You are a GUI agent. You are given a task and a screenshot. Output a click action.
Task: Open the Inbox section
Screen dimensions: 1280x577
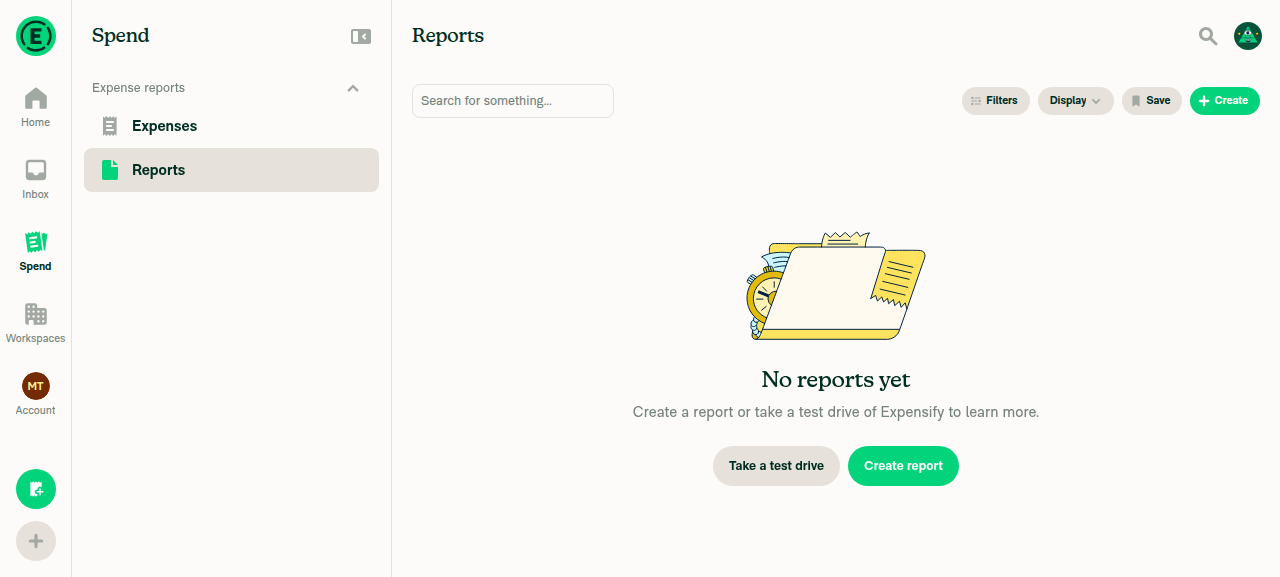36,180
